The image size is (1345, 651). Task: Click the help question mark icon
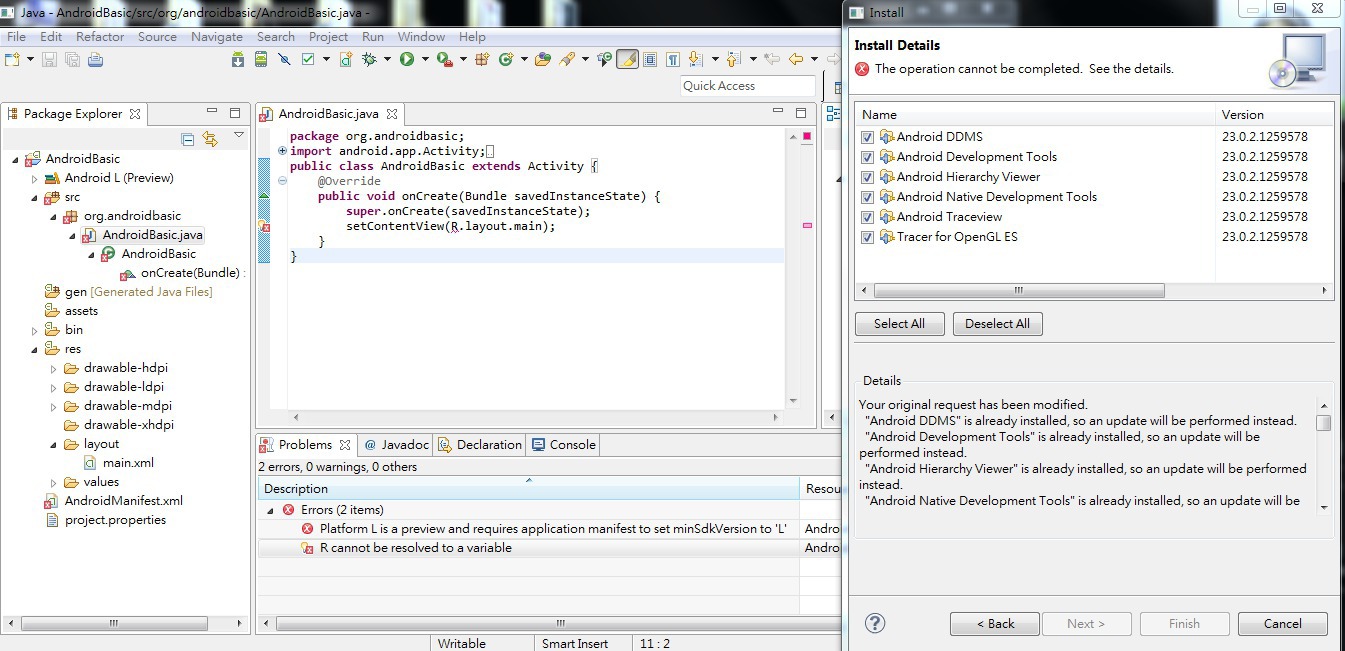tap(875, 623)
